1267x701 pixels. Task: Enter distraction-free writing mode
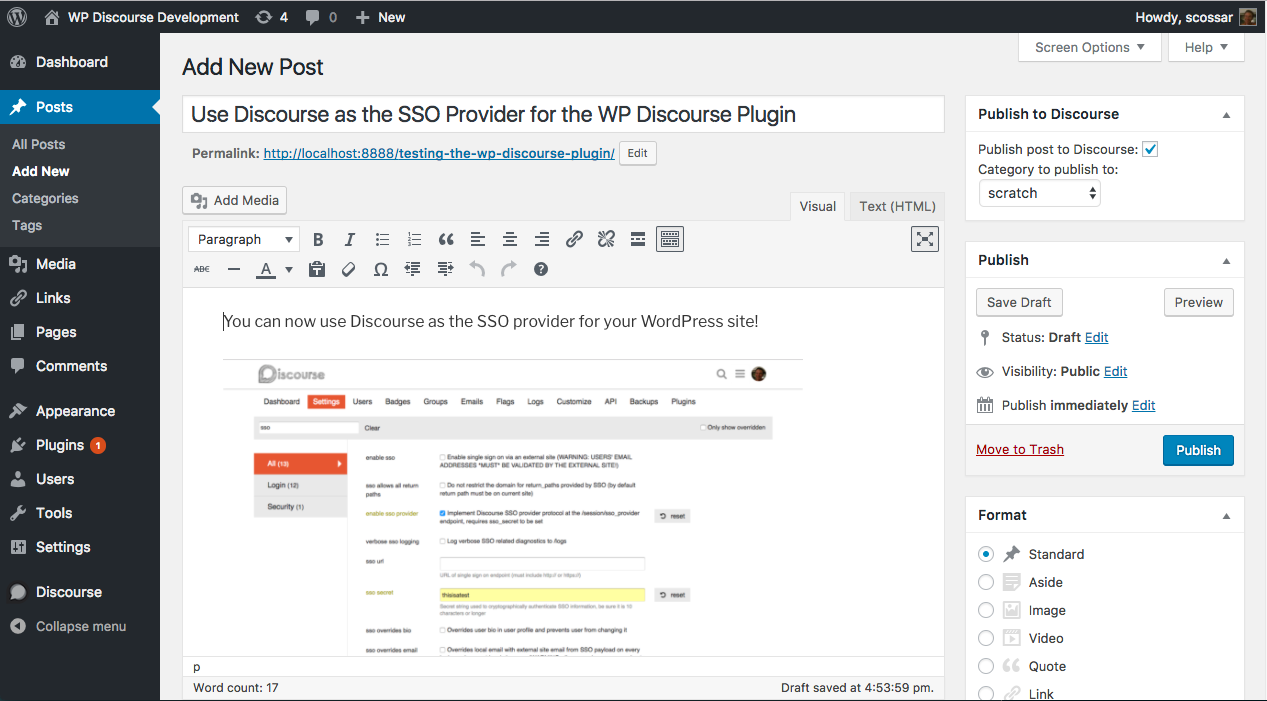pos(926,238)
